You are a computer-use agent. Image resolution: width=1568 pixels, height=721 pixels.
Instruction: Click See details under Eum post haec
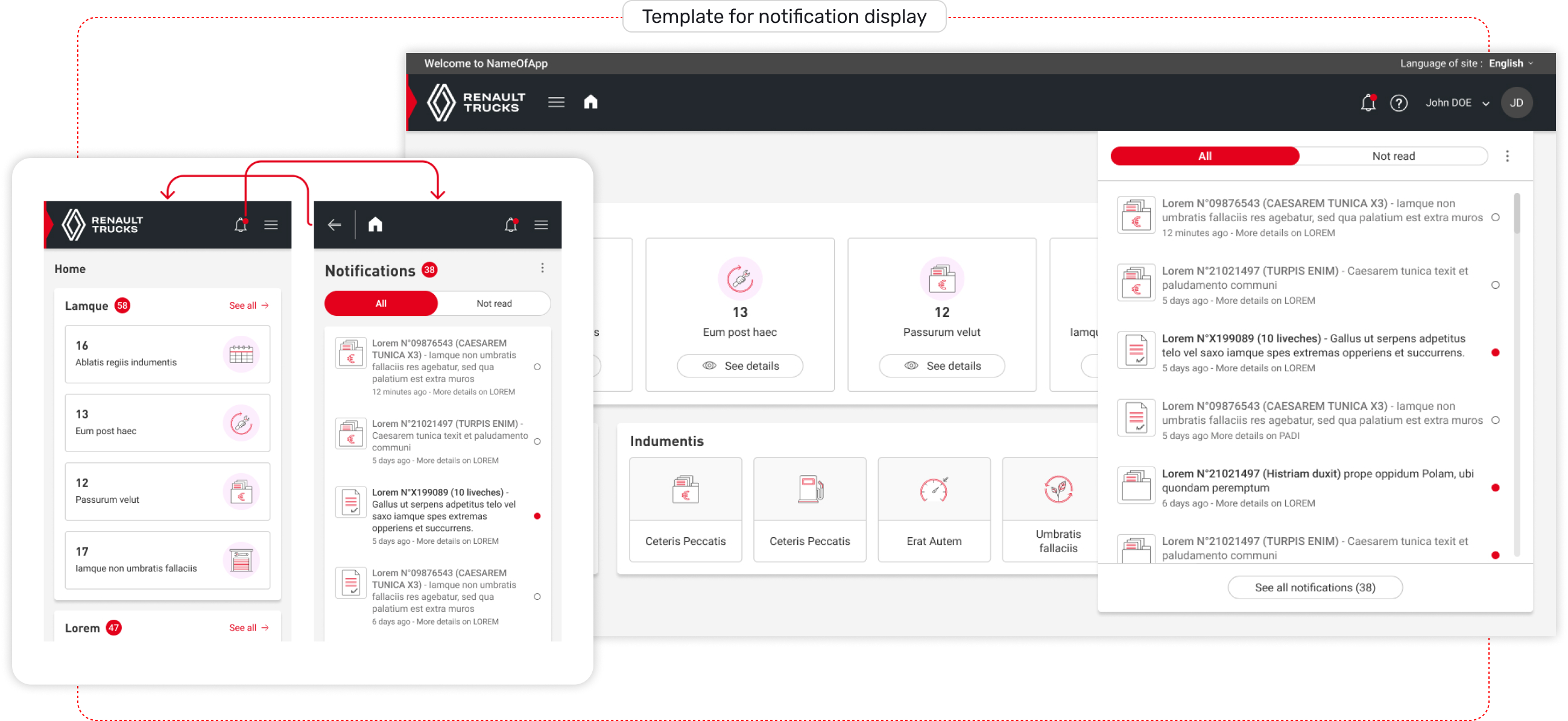click(x=739, y=366)
